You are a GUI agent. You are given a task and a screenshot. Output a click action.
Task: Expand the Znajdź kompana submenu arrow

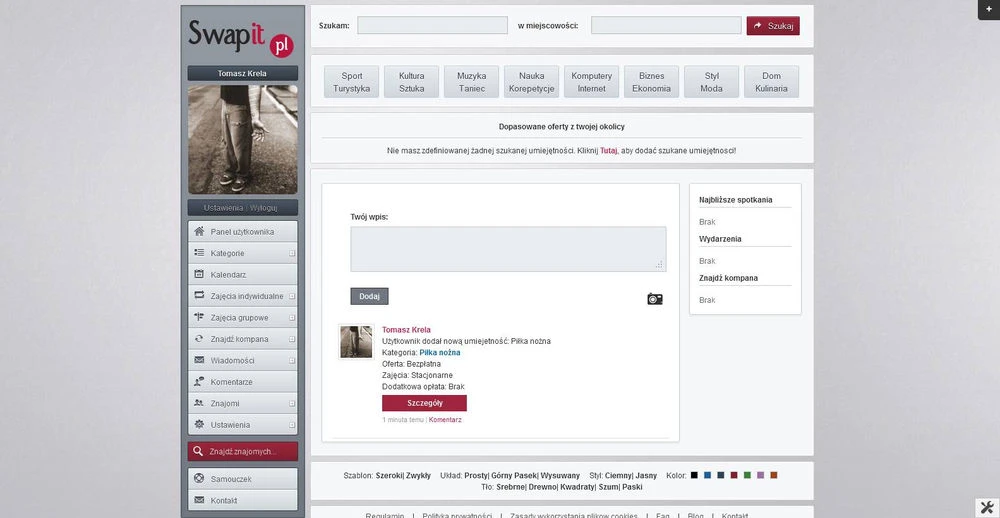click(292, 339)
